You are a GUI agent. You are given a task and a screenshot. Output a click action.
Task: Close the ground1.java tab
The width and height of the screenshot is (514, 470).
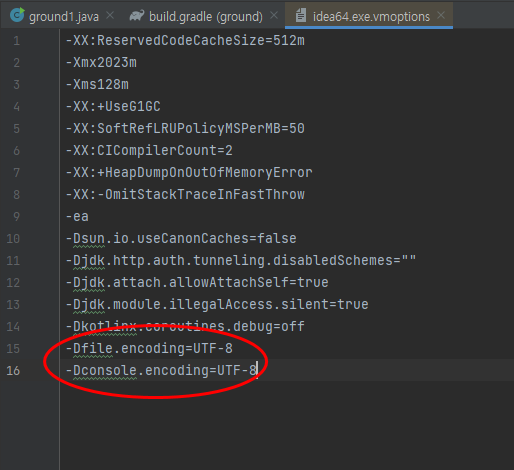pos(110,15)
